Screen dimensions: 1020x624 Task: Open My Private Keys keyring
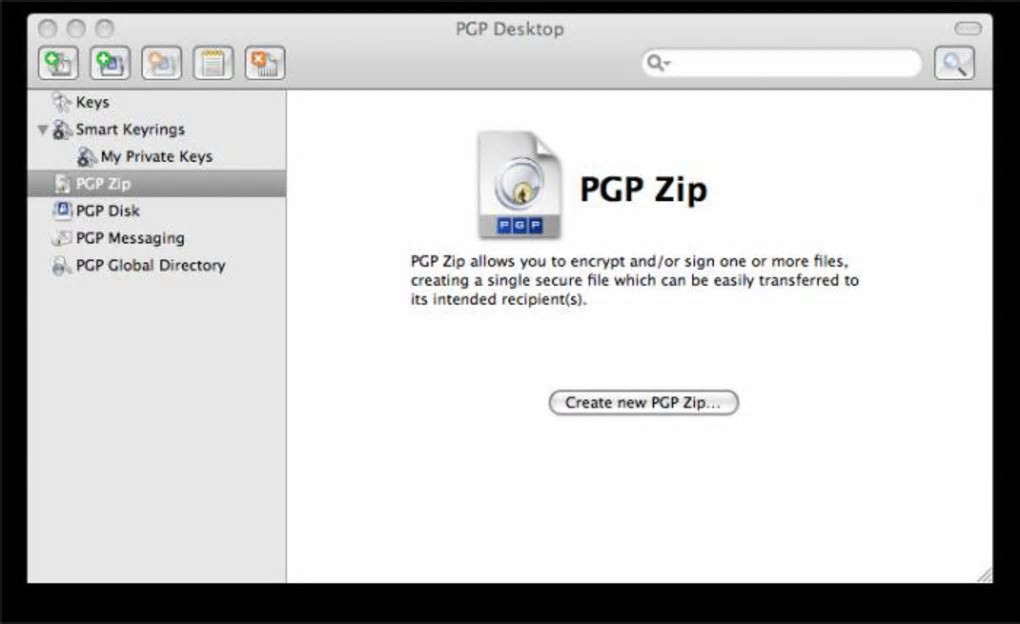coord(157,157)
